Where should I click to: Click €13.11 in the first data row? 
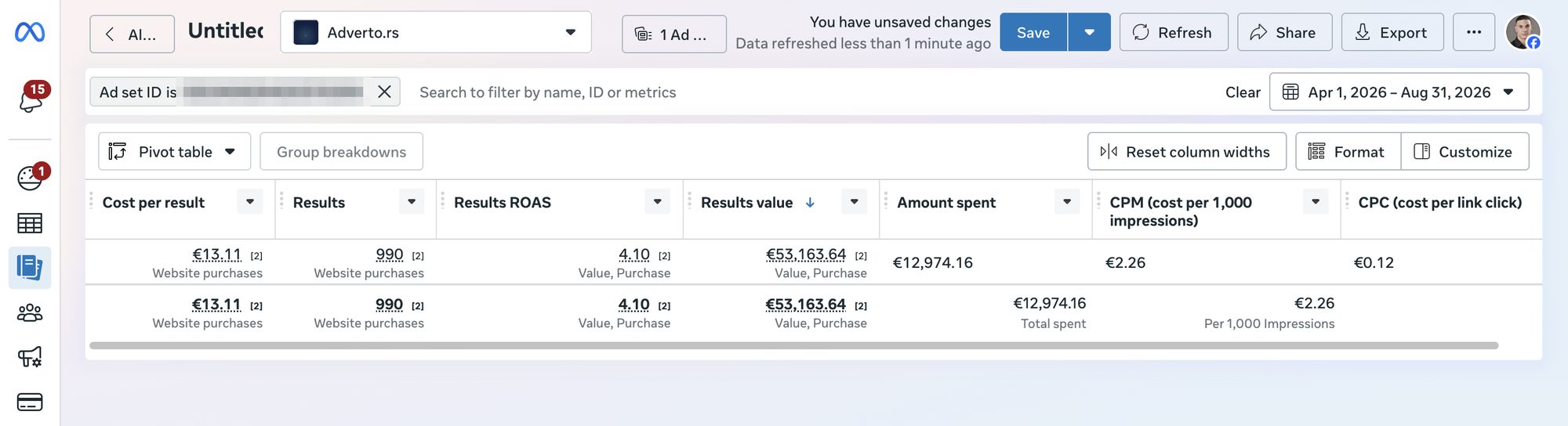[216, 255]
